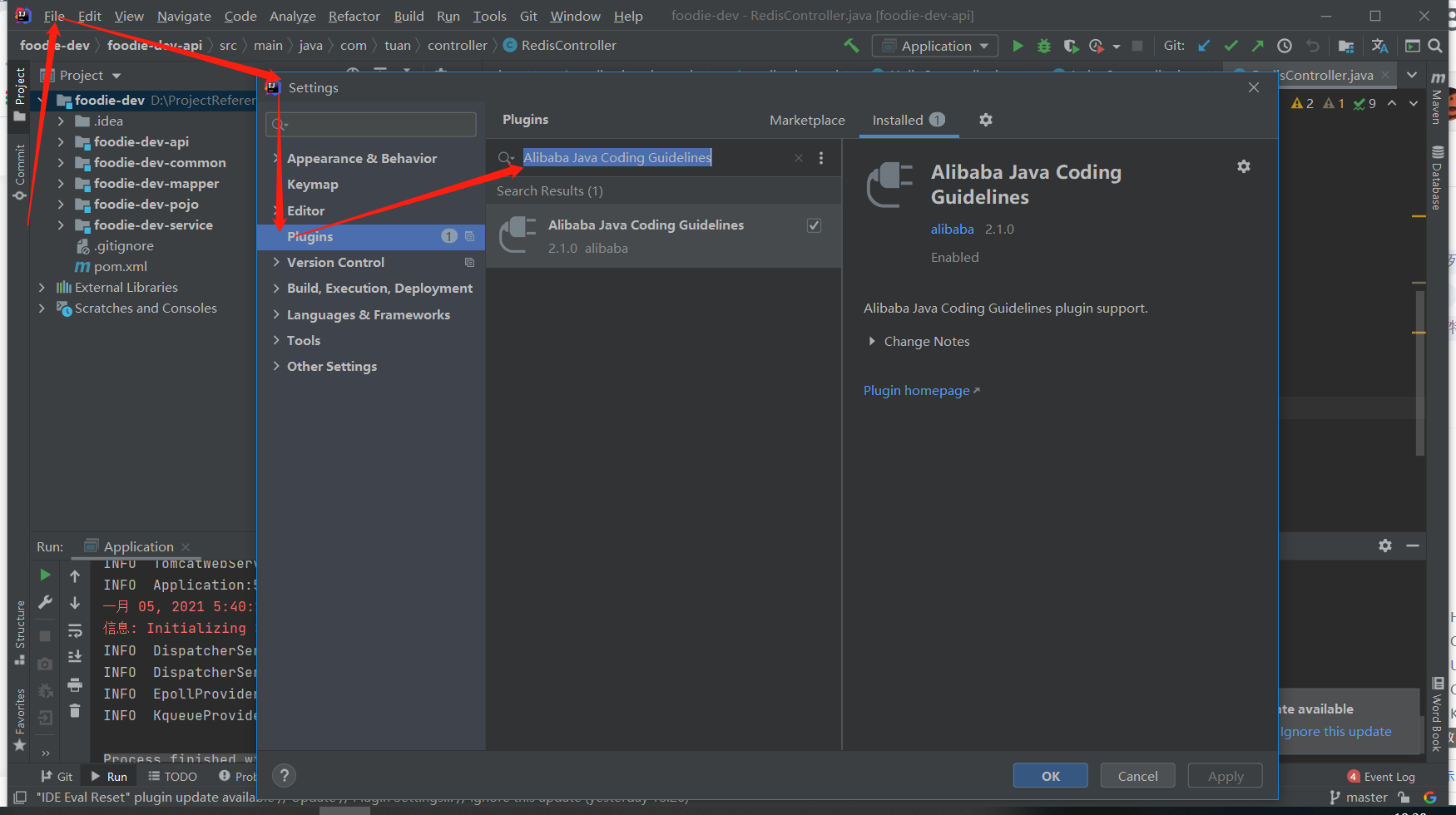Open the Tools menu
Image resolution: width=1456 pixels, height=815 pixels.
point(489,16)
